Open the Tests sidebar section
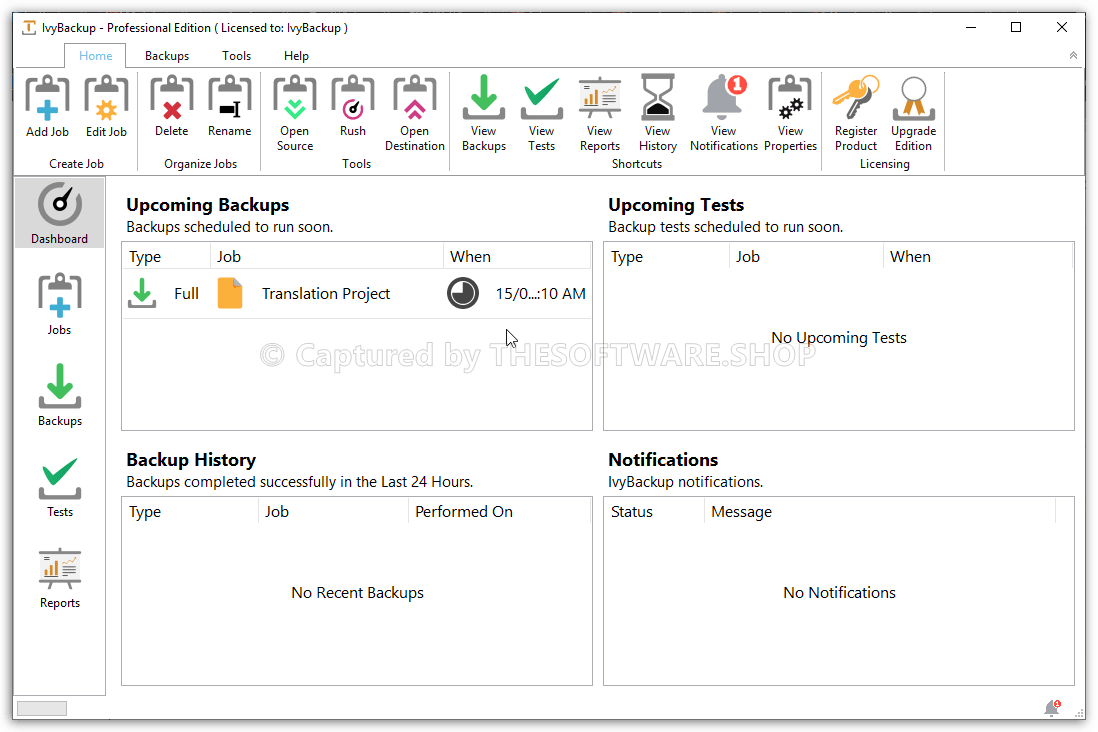The image size is (1098, 732). pyautogui.click(x=60, y=487)
